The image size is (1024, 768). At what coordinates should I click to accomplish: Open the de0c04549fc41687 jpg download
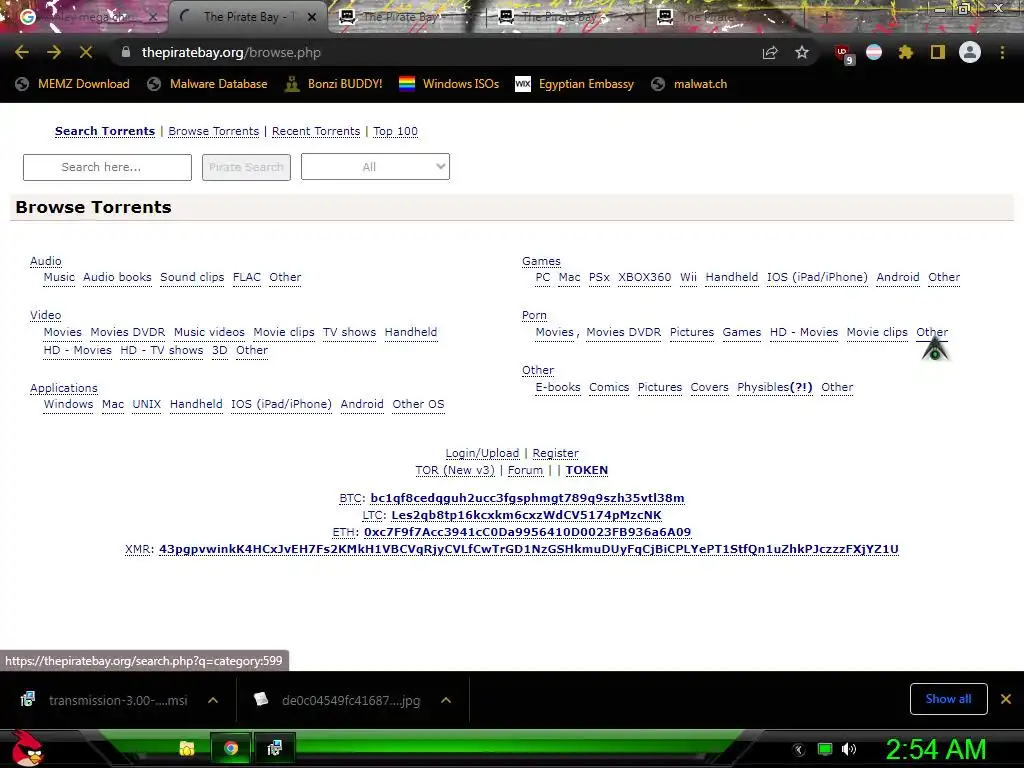(338, 700)
